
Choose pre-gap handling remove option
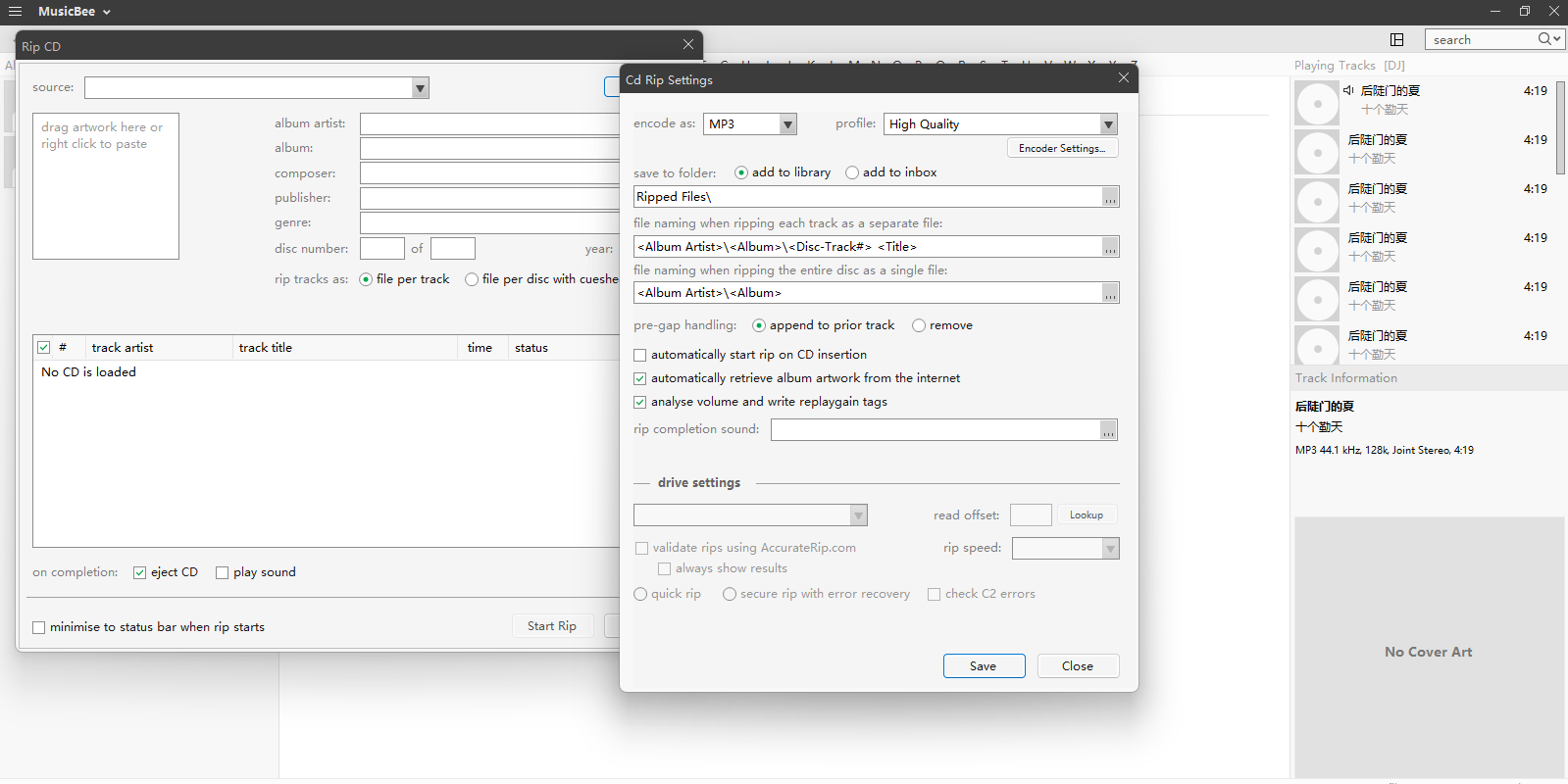919,325
